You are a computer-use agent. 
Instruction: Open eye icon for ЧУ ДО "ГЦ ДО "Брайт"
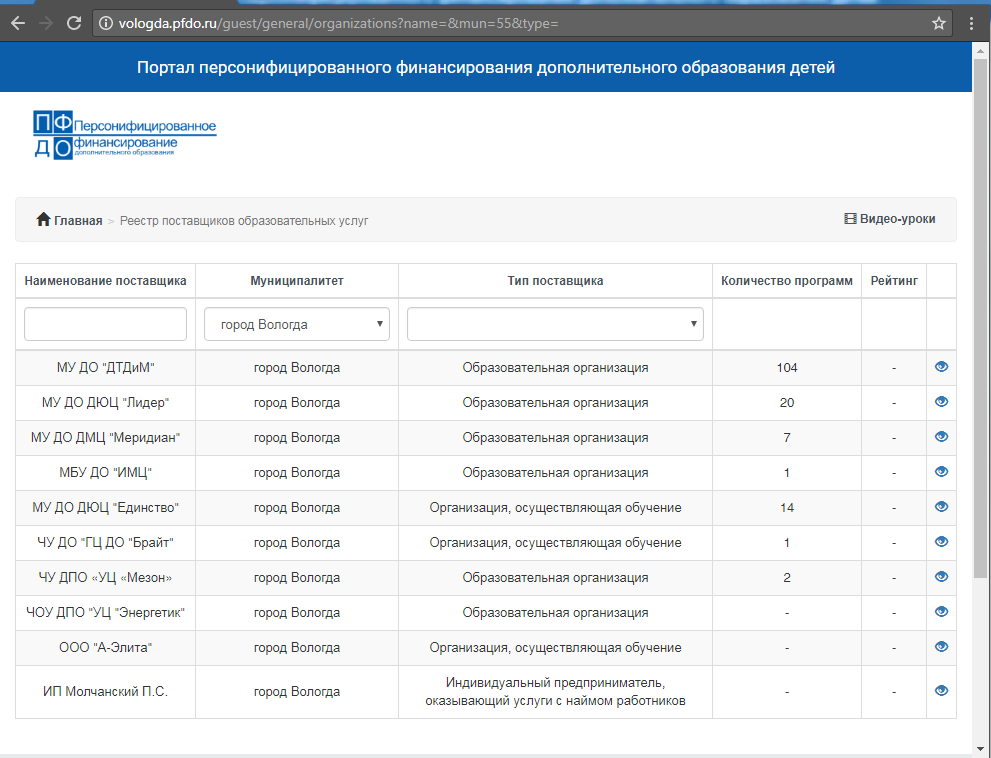[x=941, y=542]
